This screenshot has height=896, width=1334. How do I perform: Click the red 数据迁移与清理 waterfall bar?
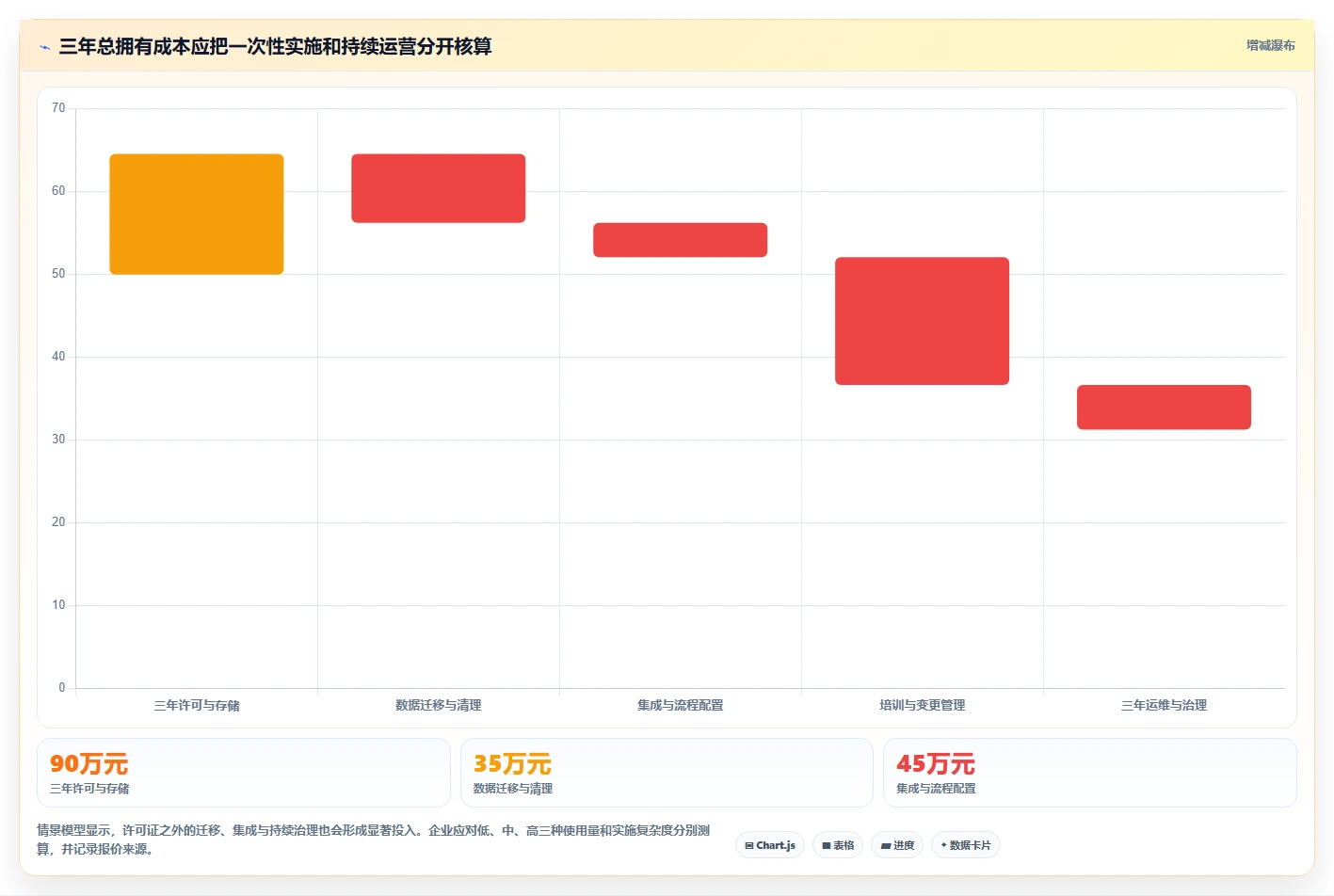click(439, 188)
